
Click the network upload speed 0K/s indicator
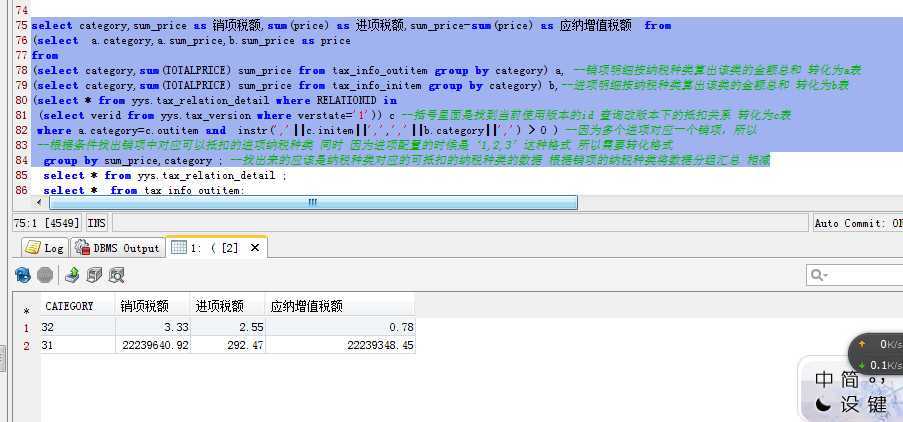click(879, 344)
